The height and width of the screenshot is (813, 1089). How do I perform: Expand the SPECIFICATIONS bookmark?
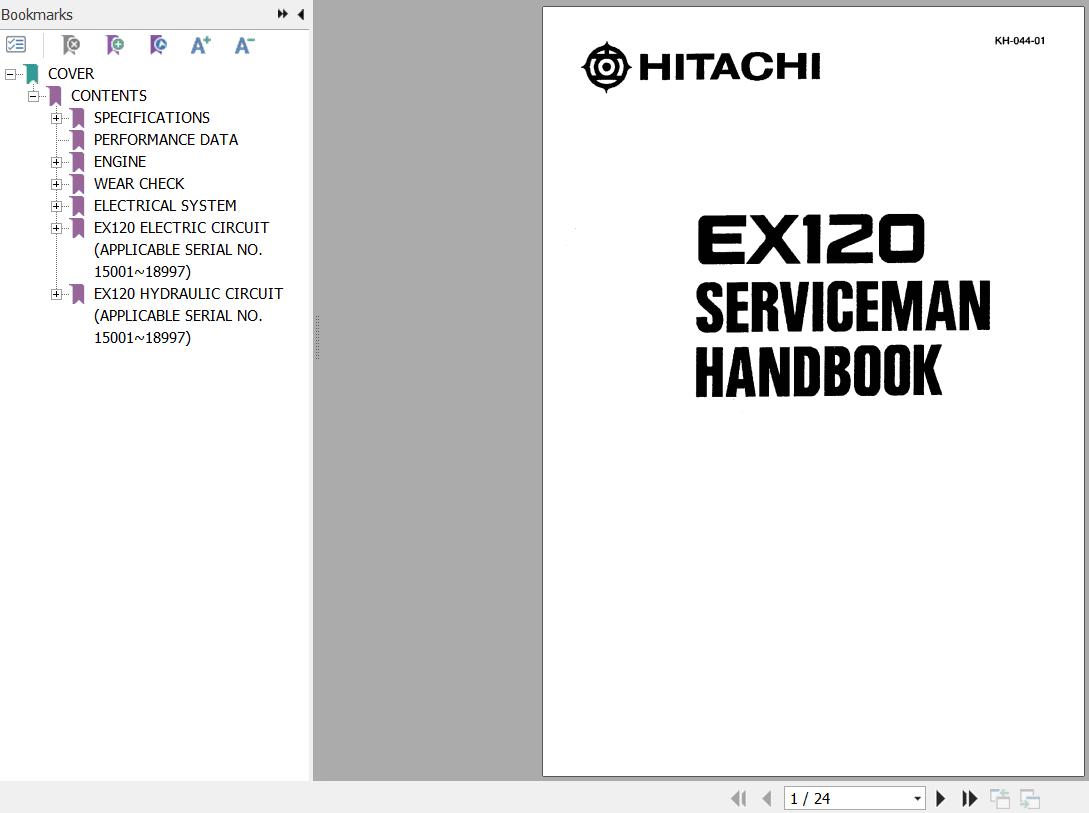click(56, 118)
